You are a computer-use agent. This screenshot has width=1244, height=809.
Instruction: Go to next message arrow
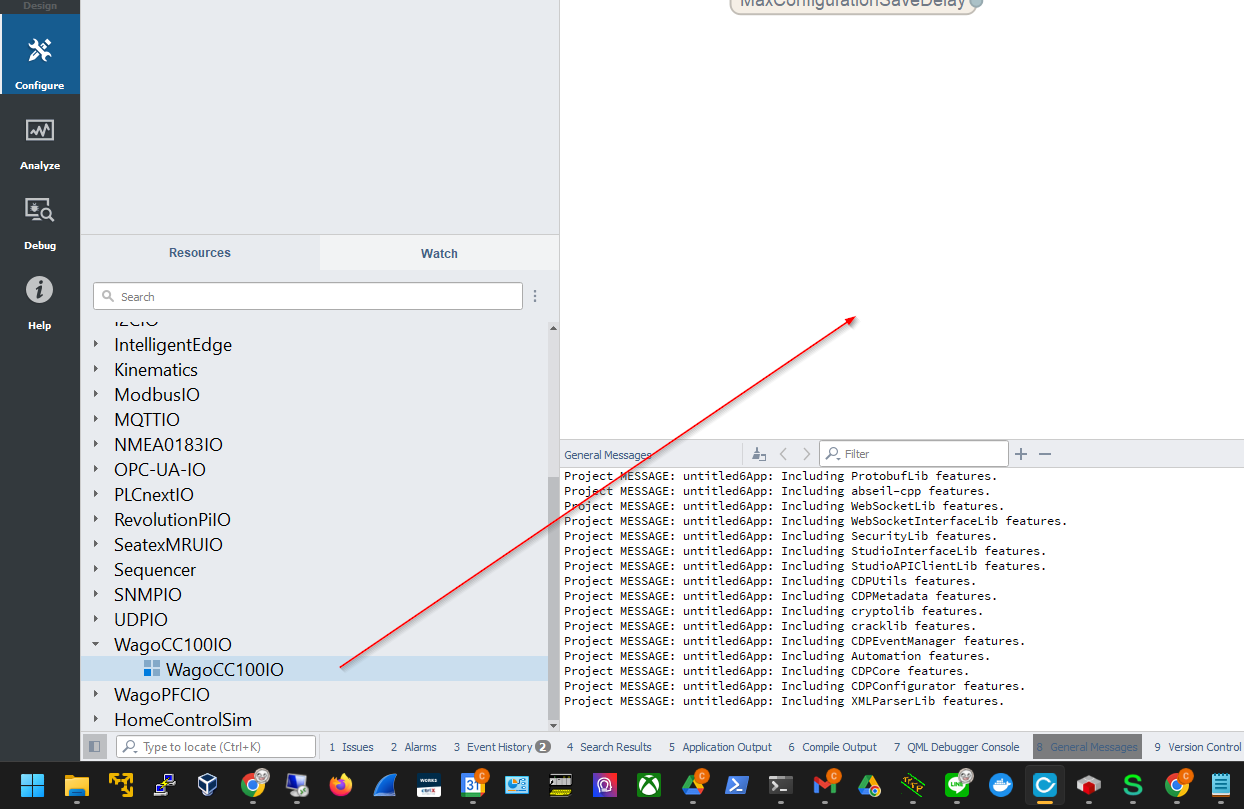(x=806, y=454)
